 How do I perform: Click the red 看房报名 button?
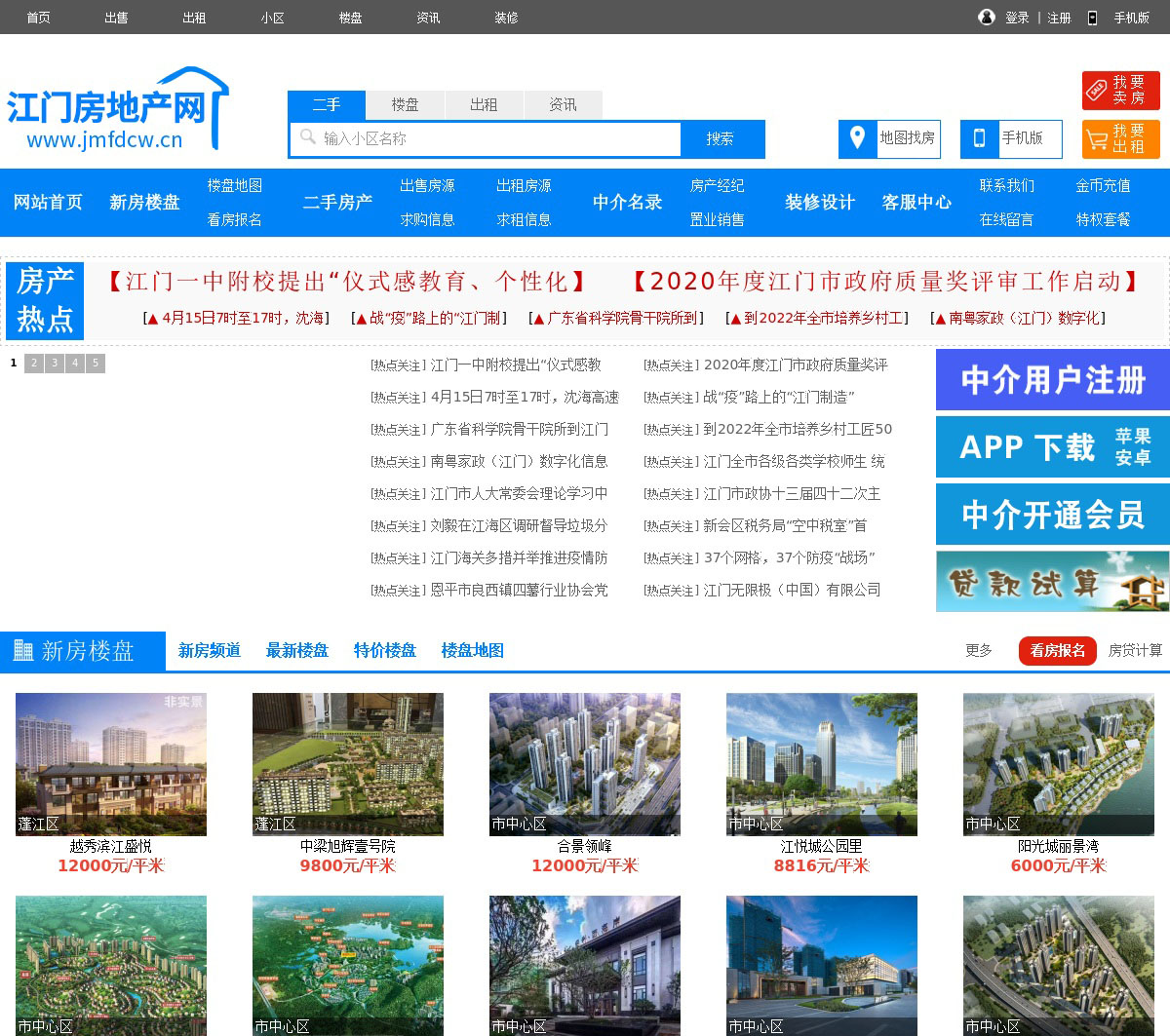tap(1057, 650)
